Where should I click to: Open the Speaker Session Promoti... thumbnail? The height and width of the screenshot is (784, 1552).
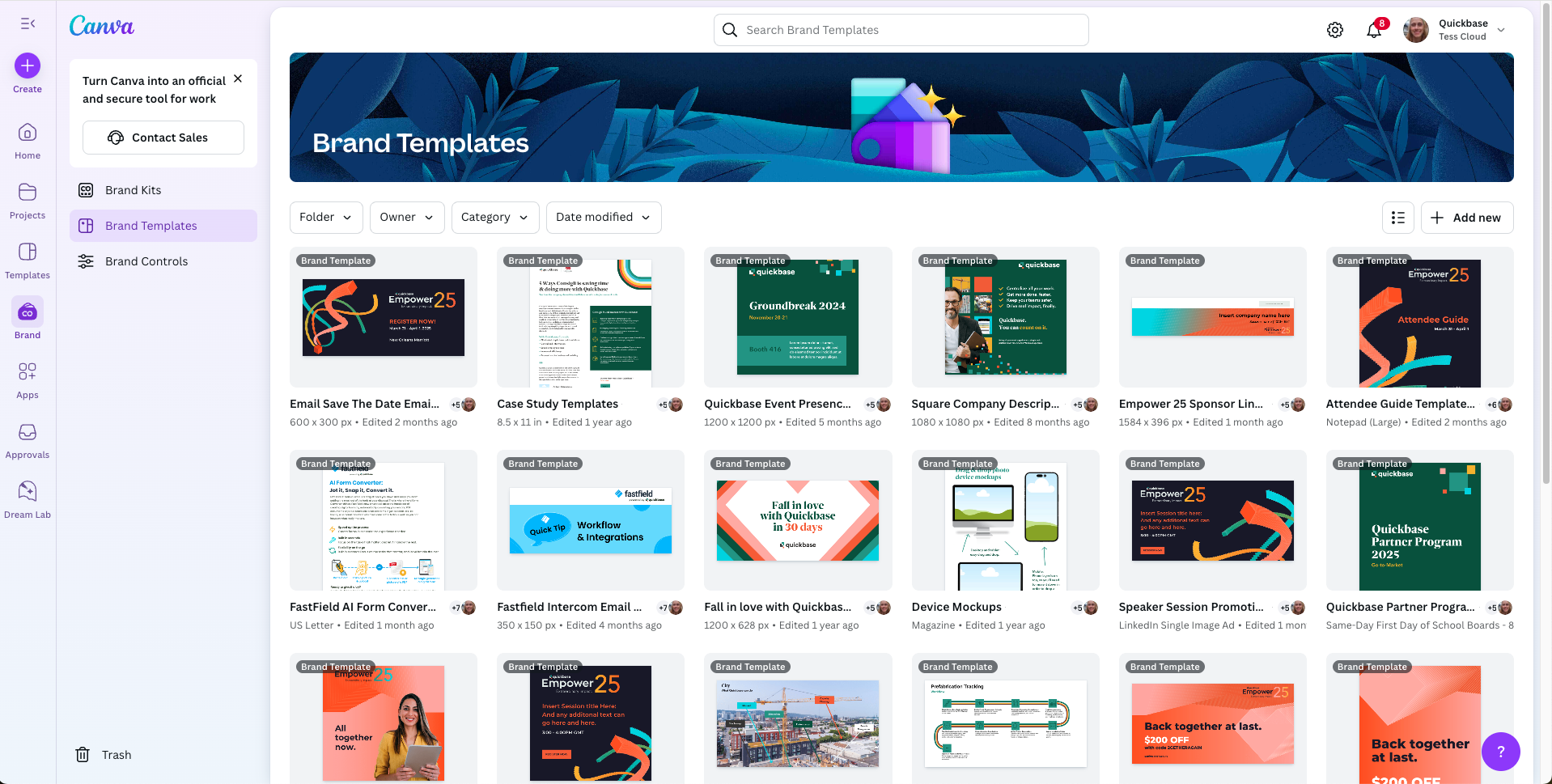1213,520
